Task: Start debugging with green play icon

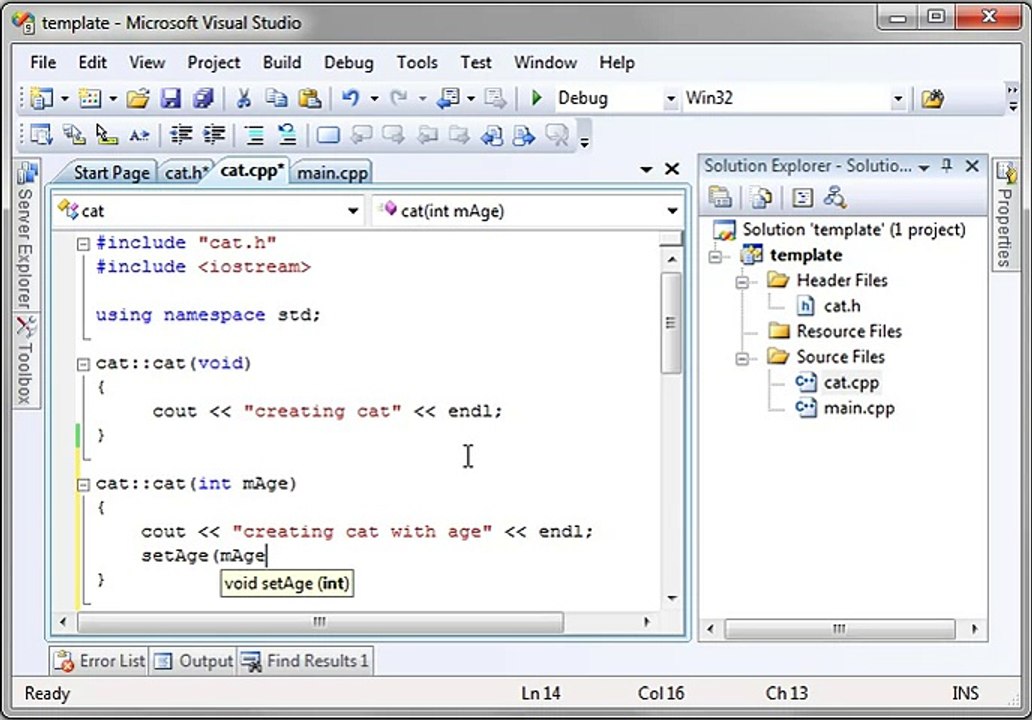Action: point(536,98)
